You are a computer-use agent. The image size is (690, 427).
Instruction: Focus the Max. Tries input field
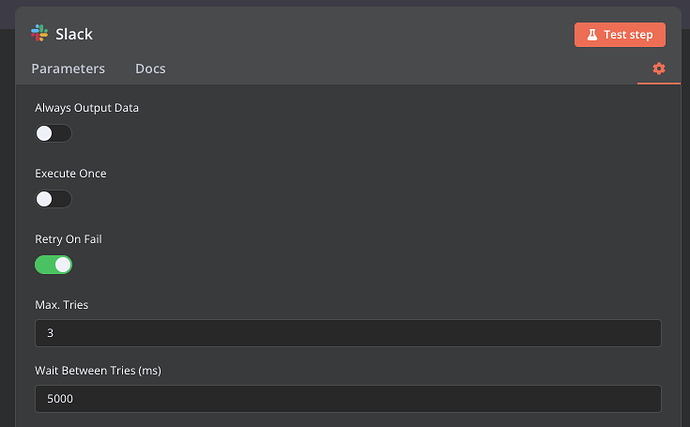(347, 333)
